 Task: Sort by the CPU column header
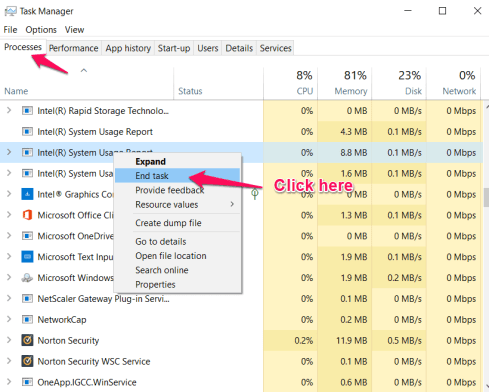[x=290, y=83]
